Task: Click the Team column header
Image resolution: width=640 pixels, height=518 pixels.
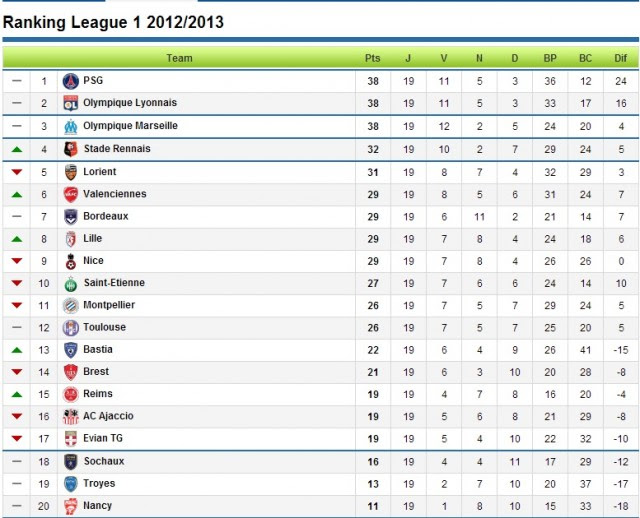Action: [179, 58]
